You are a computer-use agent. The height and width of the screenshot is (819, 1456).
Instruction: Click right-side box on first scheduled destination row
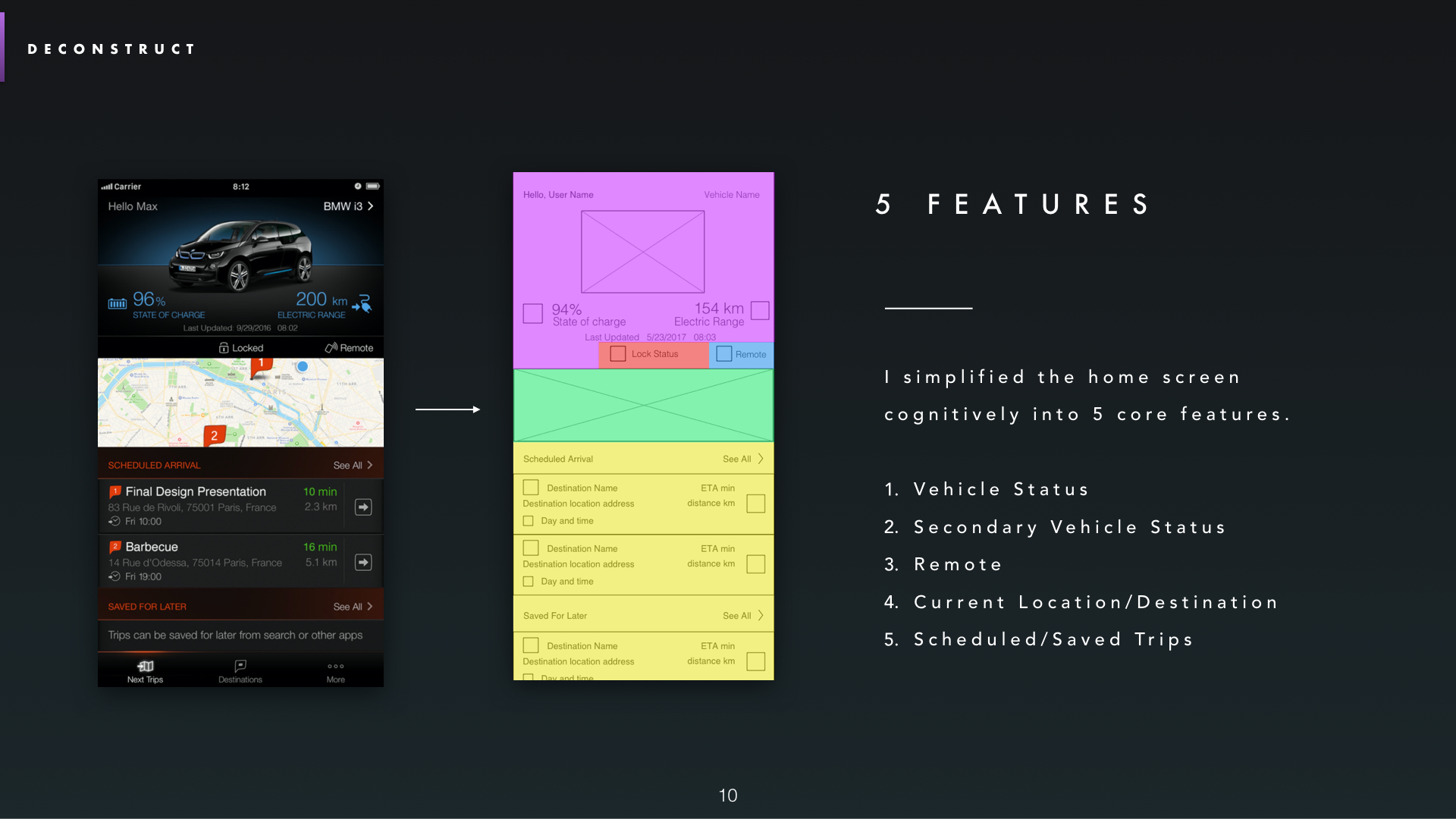point(756,504)
